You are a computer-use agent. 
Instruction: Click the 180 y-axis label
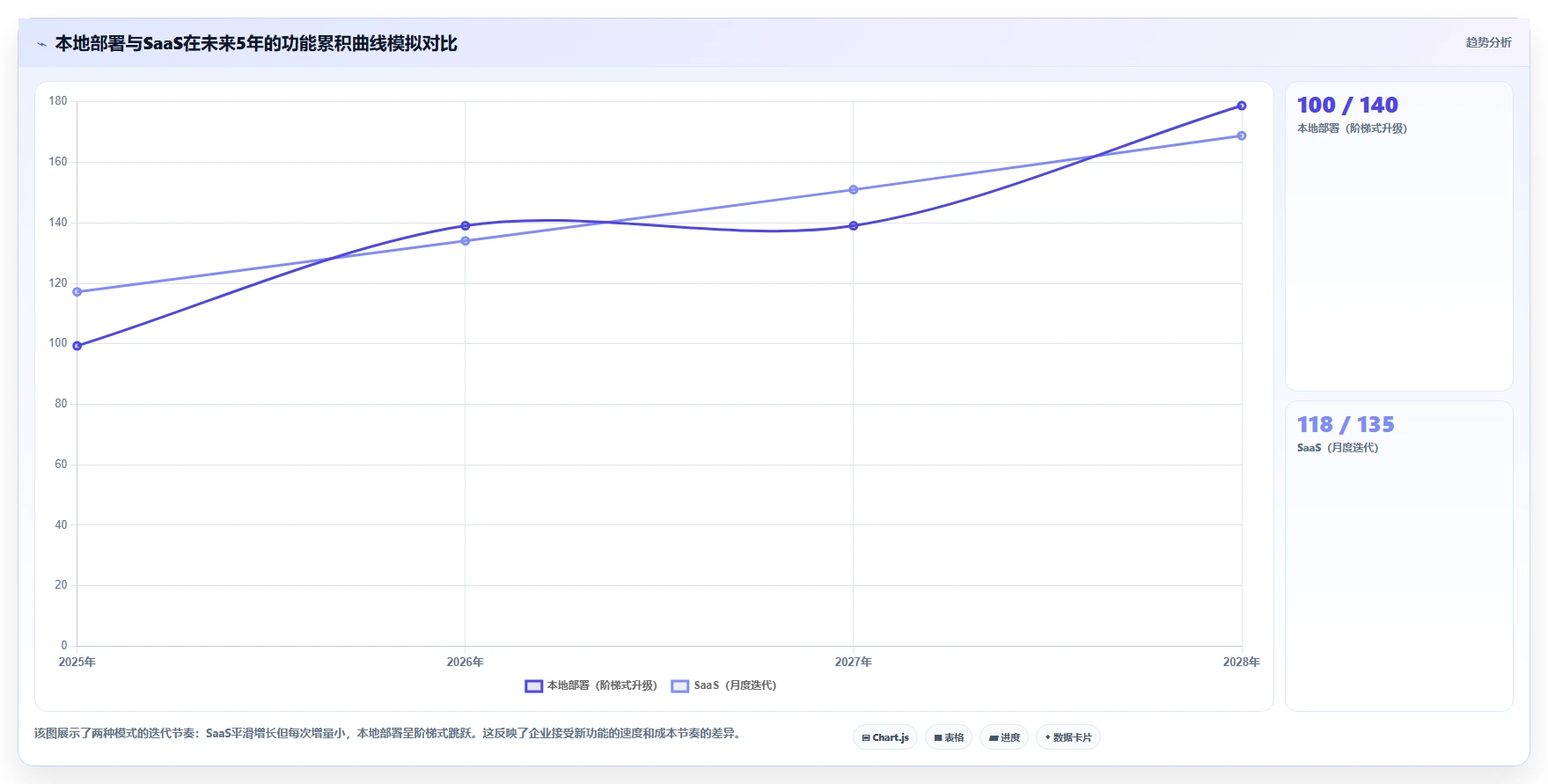58,101
